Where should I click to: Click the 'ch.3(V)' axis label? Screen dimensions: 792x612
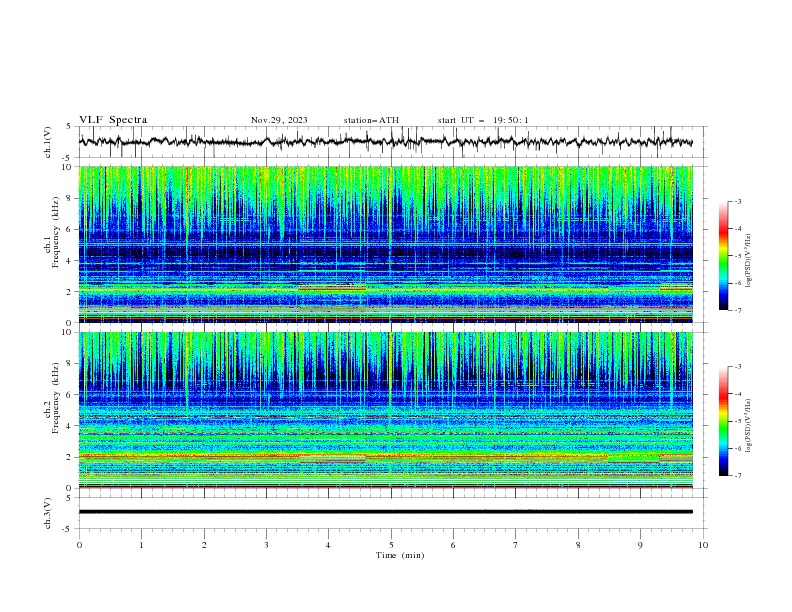[x=48, y=513]
